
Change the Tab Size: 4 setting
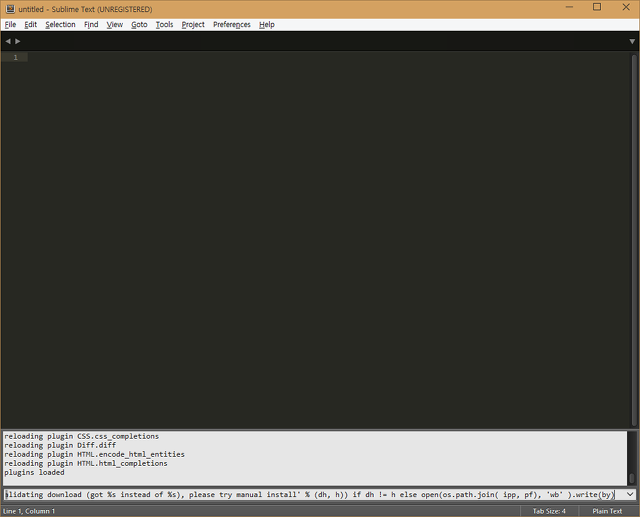pos(549,511)
